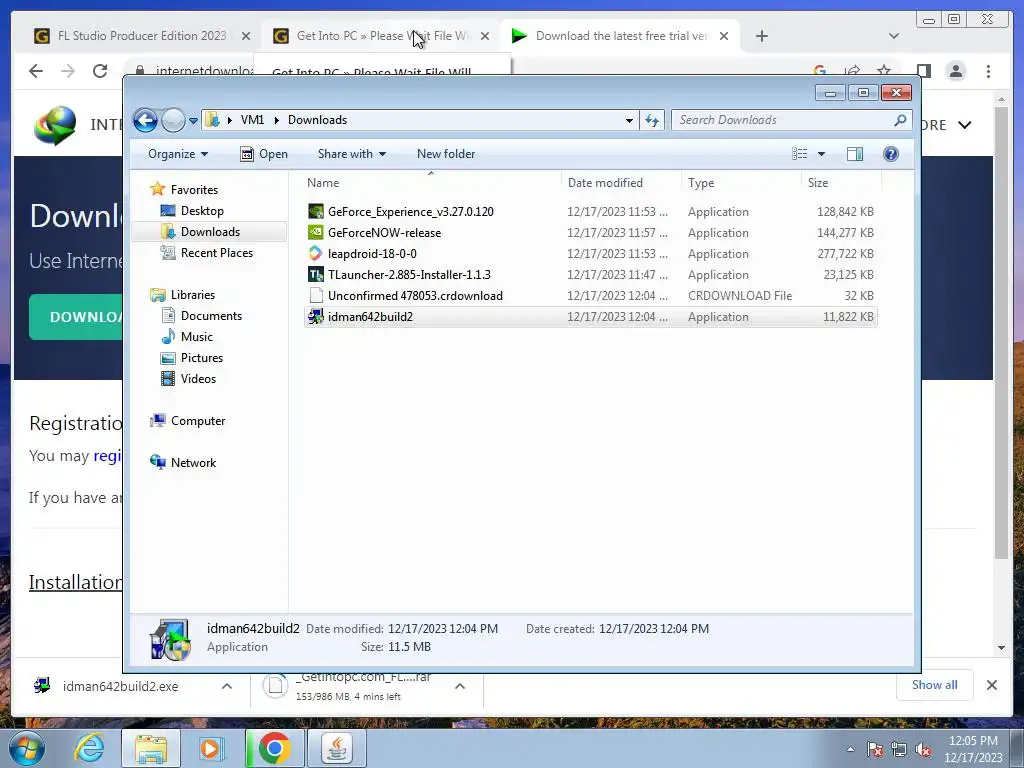Open the view options dropdown arrow
The height and width of the screenshot is (768, 1024).
pyautogui.click(x=822, y=154)
